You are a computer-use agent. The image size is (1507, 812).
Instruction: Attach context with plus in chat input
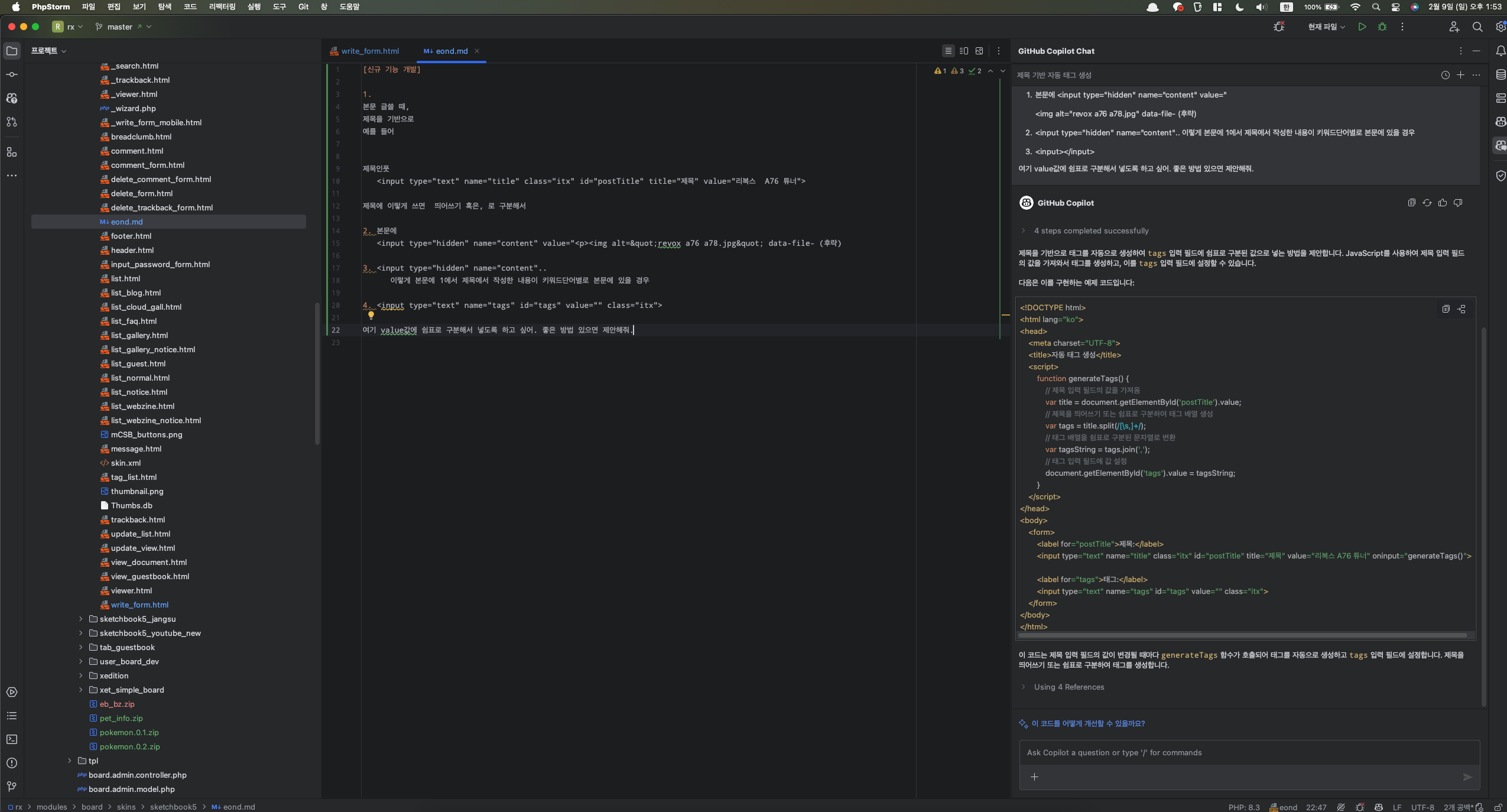click(1034, 777)
